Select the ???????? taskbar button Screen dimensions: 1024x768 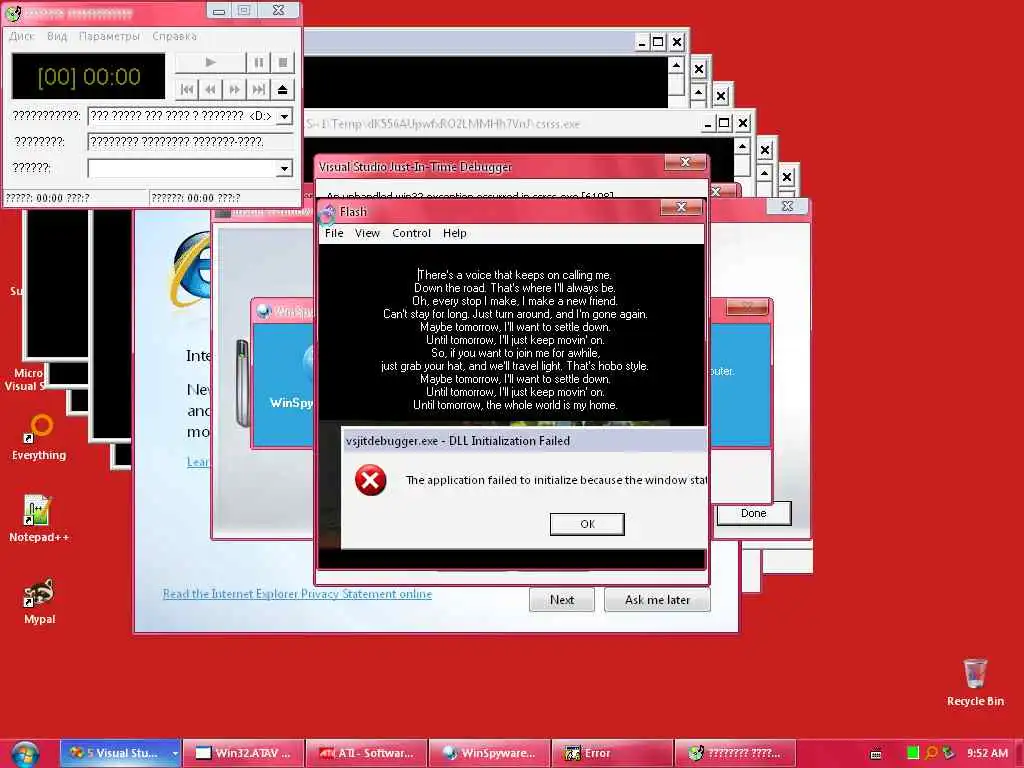735,753
